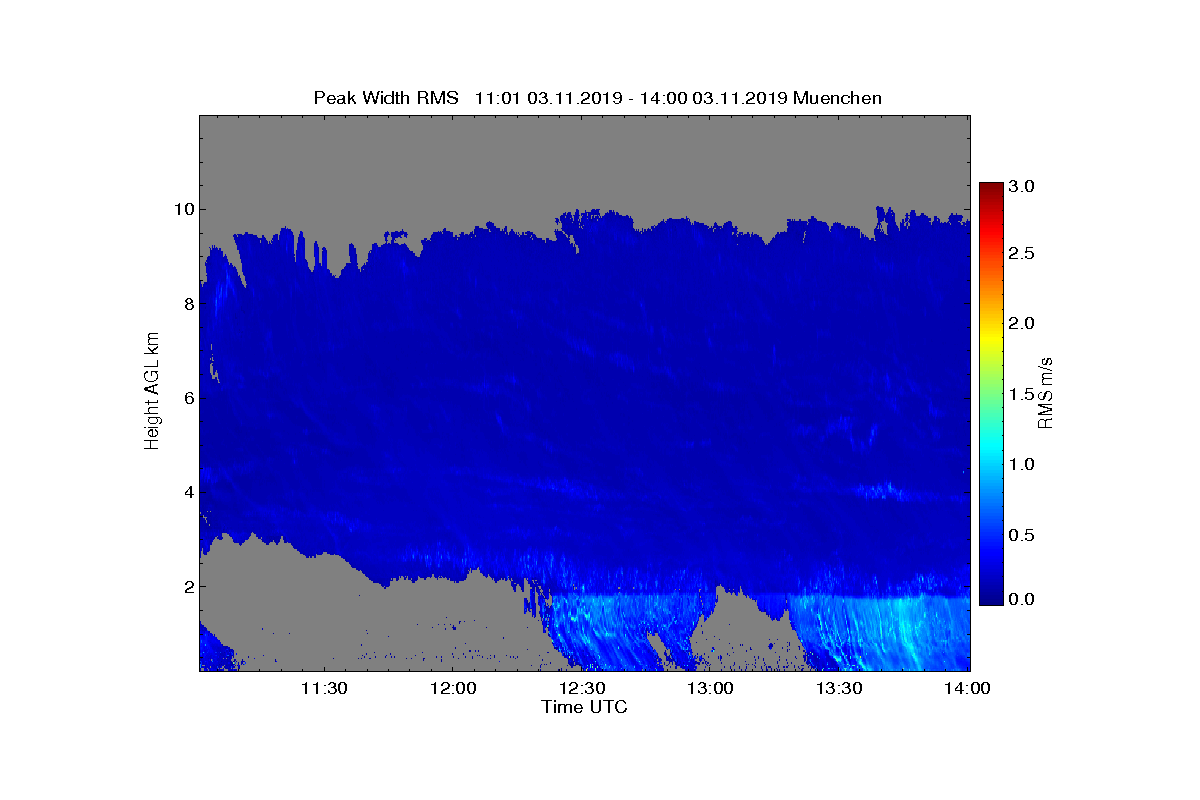The image size is (1200, 800).
Task: Click the '14:00' time axis label
Action: (x=969, y=688)
